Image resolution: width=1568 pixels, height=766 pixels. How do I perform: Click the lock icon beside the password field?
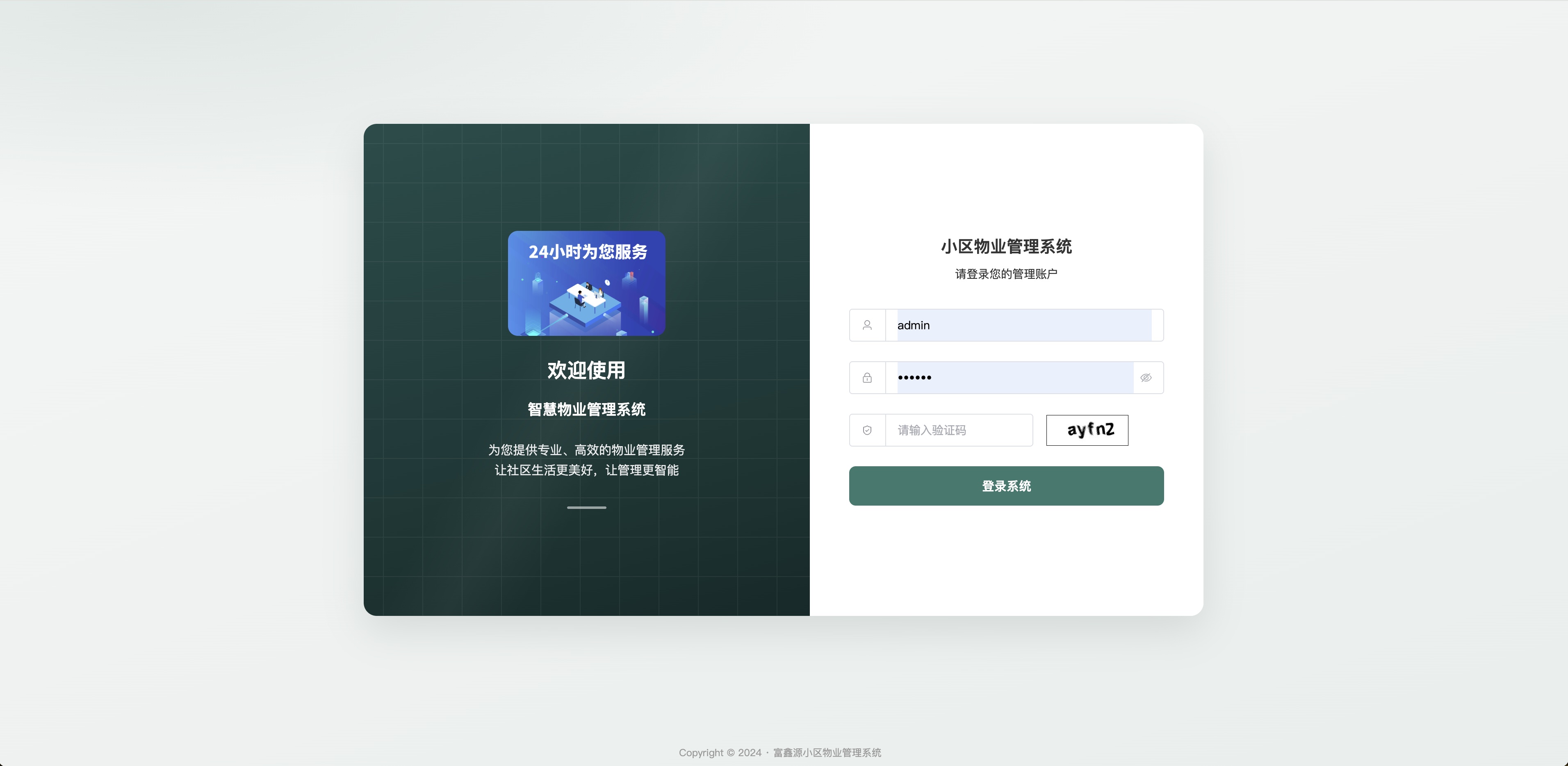(867, 378)
